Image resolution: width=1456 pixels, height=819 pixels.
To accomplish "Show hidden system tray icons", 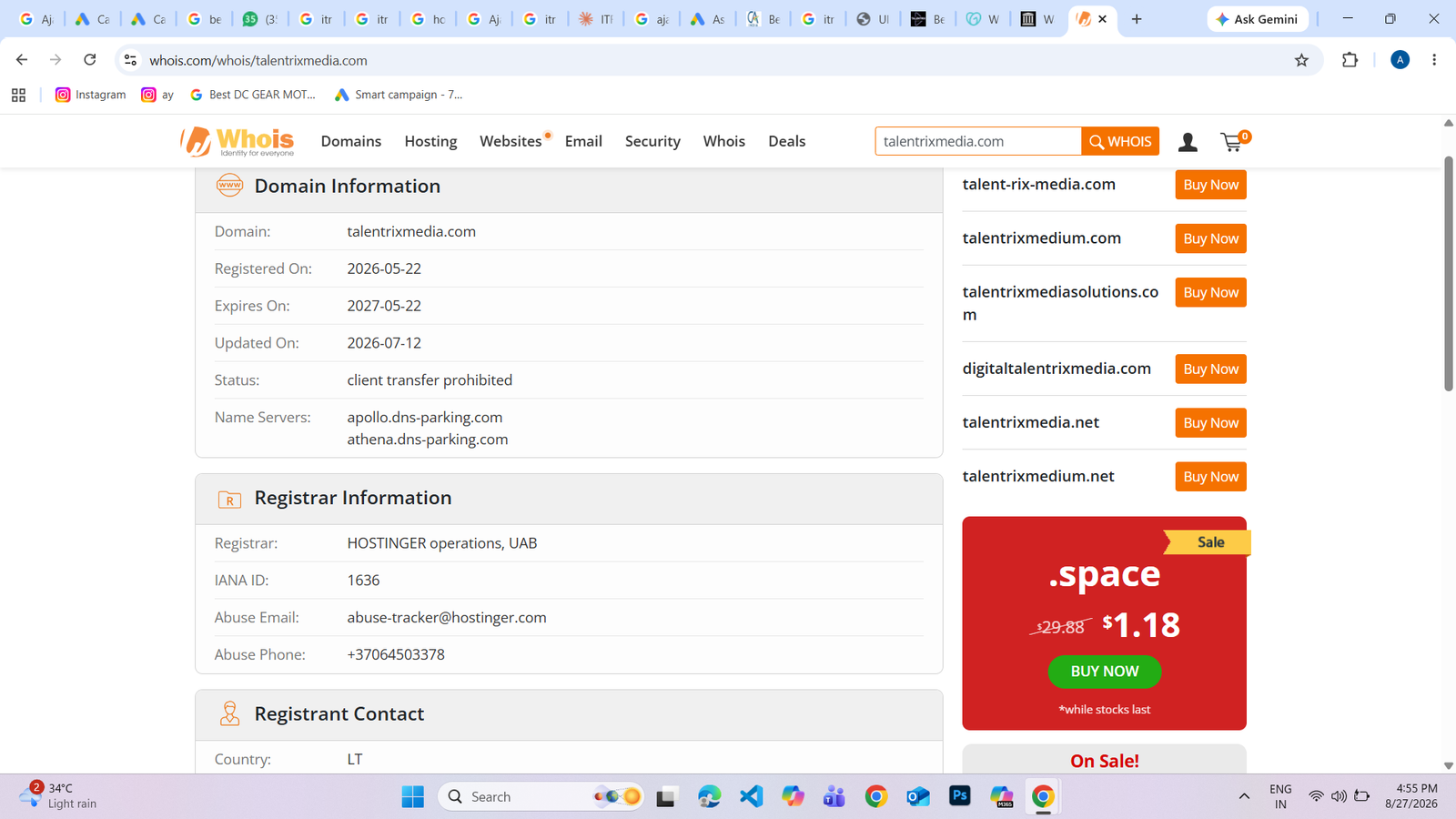I will tap(1244, 796).
